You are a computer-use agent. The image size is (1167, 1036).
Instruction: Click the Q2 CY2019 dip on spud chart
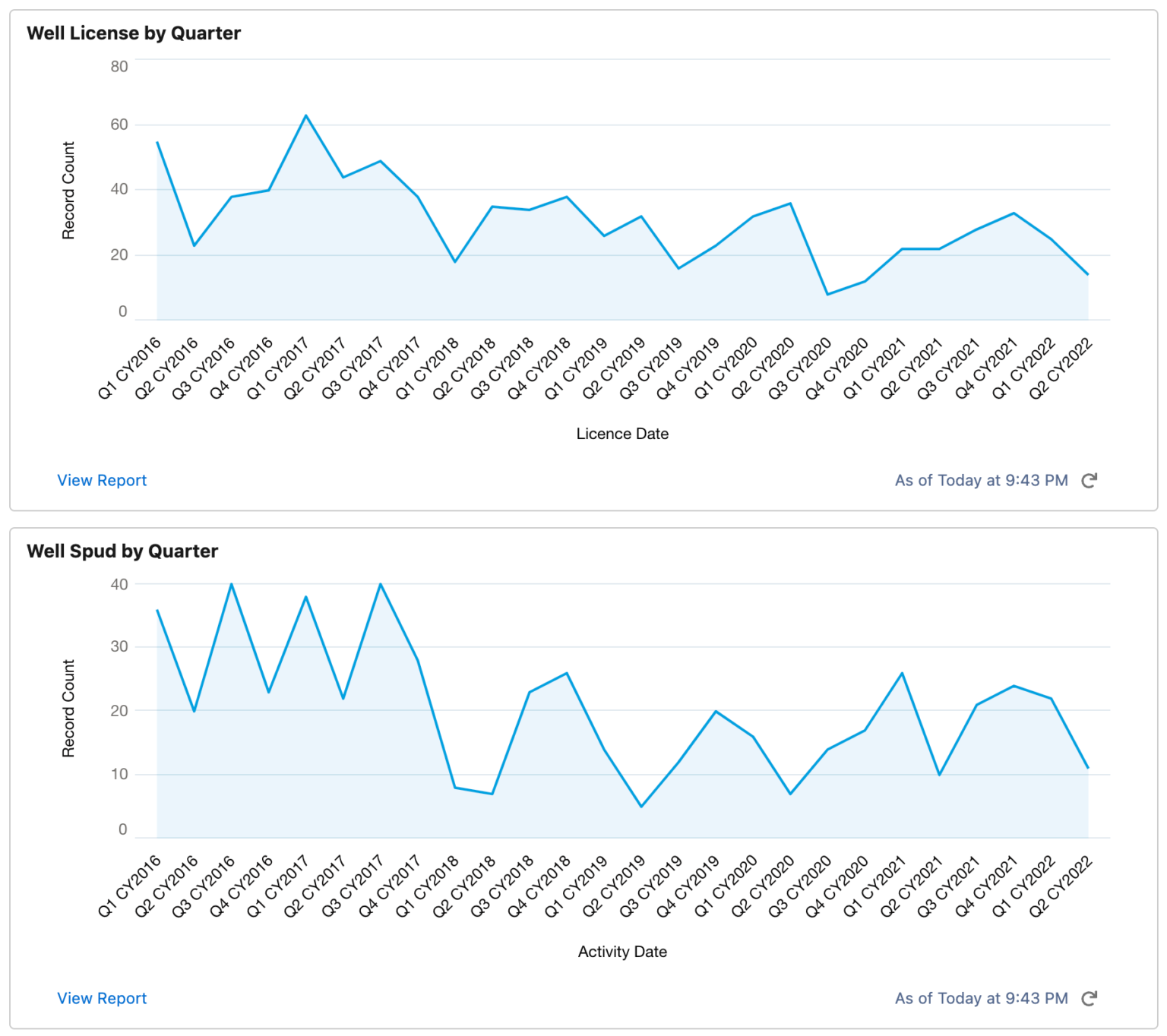(642, 805)
